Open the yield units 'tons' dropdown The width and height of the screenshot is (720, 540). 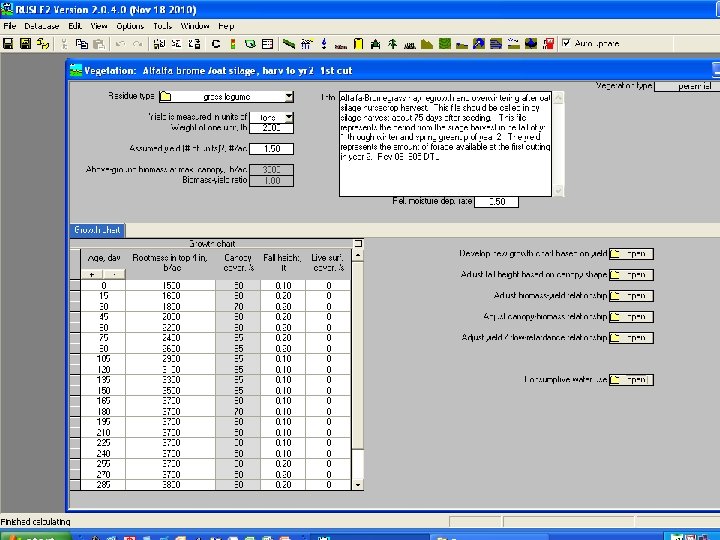coord(288,117)
